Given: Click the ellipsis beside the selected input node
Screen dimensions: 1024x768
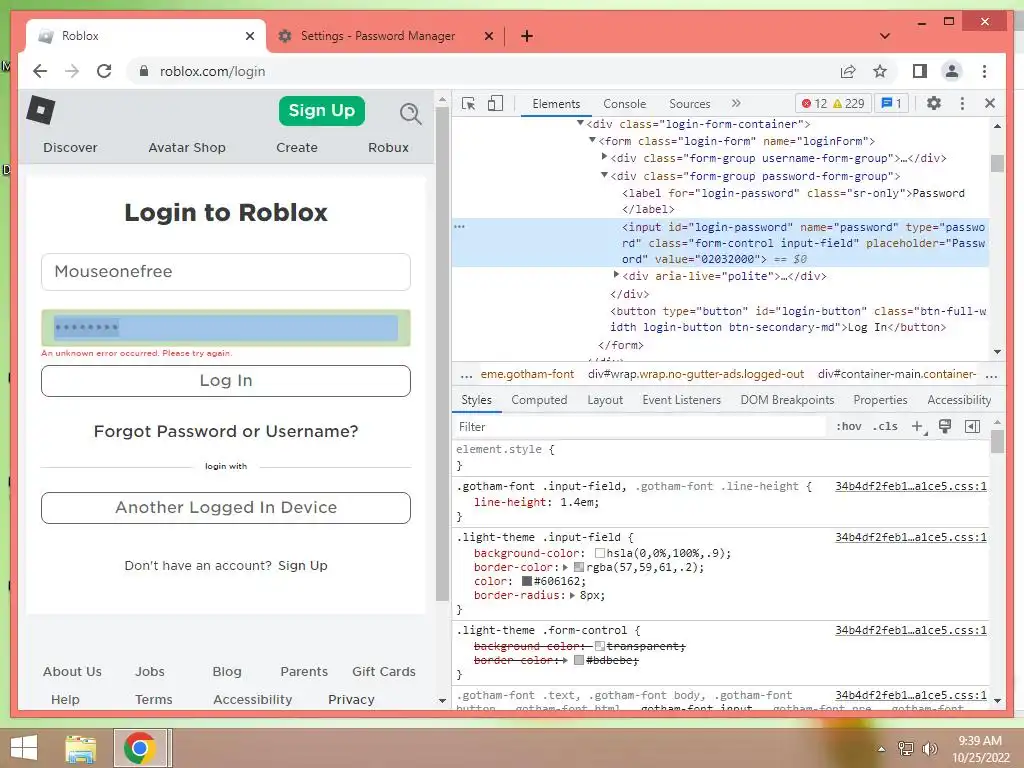Looking at the screenshot, I should click(x=459, y=227).
